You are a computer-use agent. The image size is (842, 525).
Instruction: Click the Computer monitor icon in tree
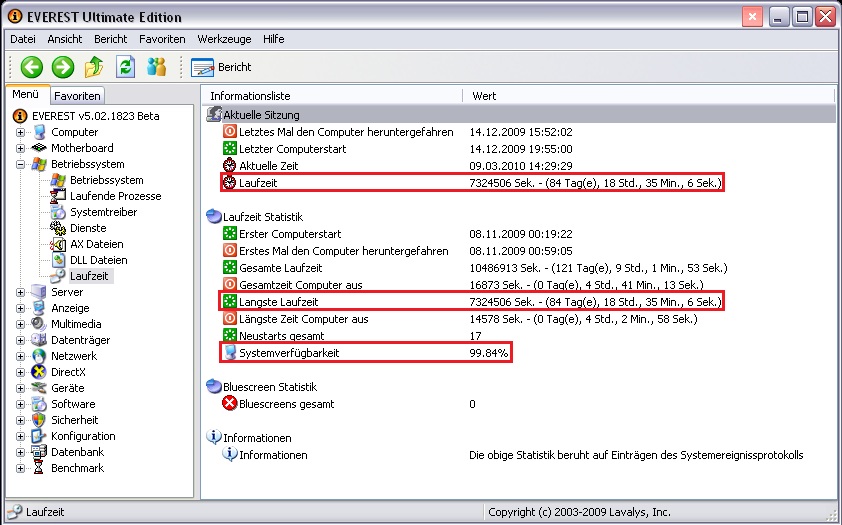(x=39, y=132)
